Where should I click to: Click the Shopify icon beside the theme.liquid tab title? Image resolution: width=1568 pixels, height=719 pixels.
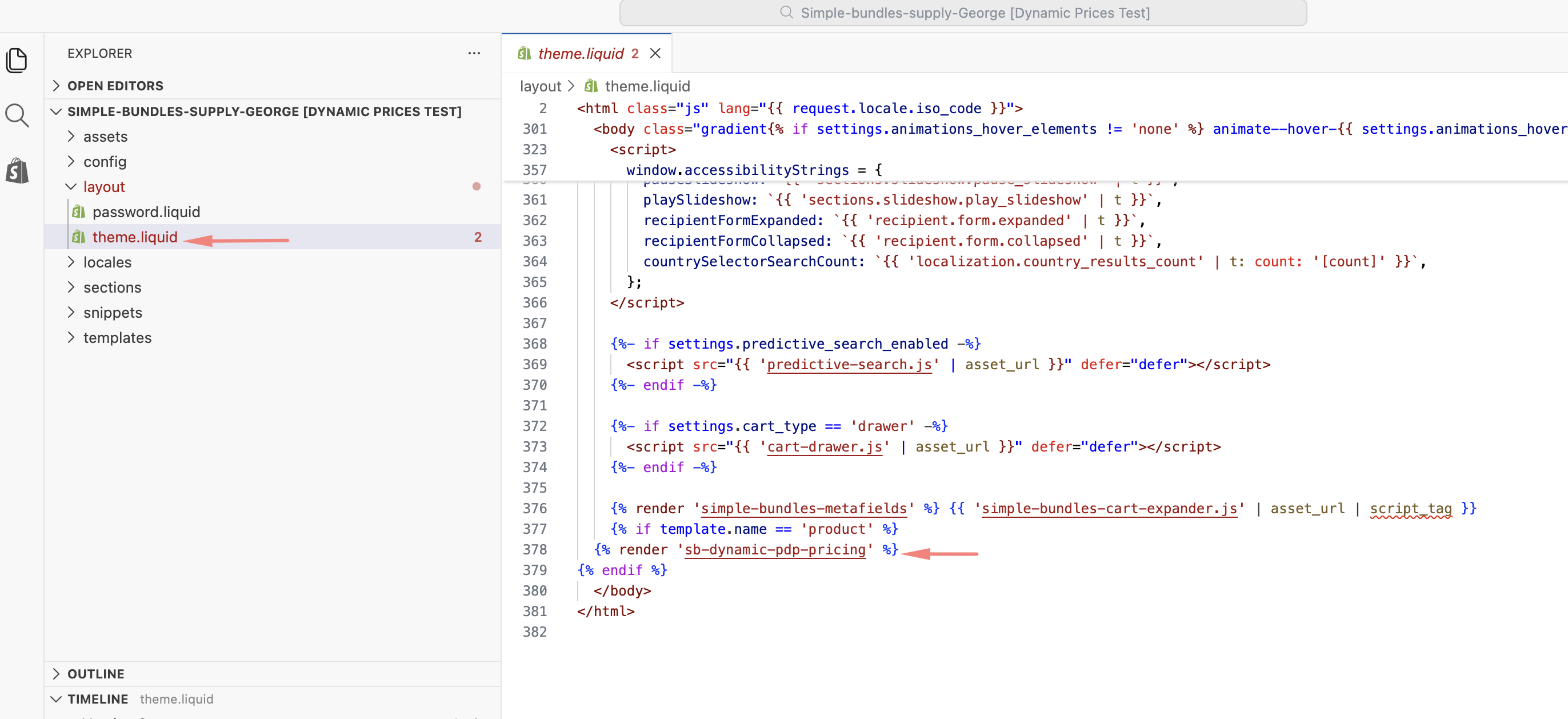(x=524, y=54)
